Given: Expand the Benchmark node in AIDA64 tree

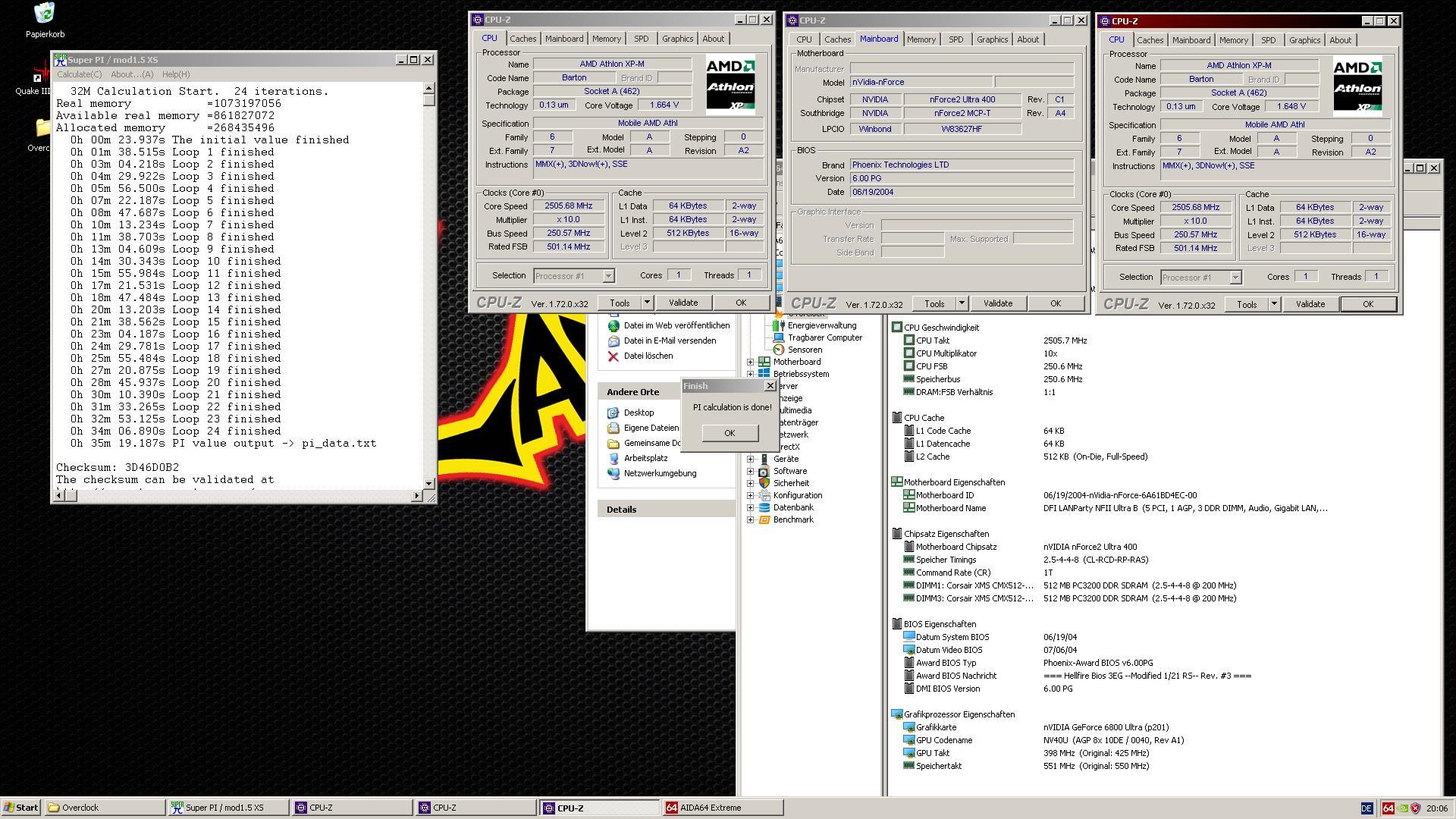Looking at the screenshot, I should point(751,519).
